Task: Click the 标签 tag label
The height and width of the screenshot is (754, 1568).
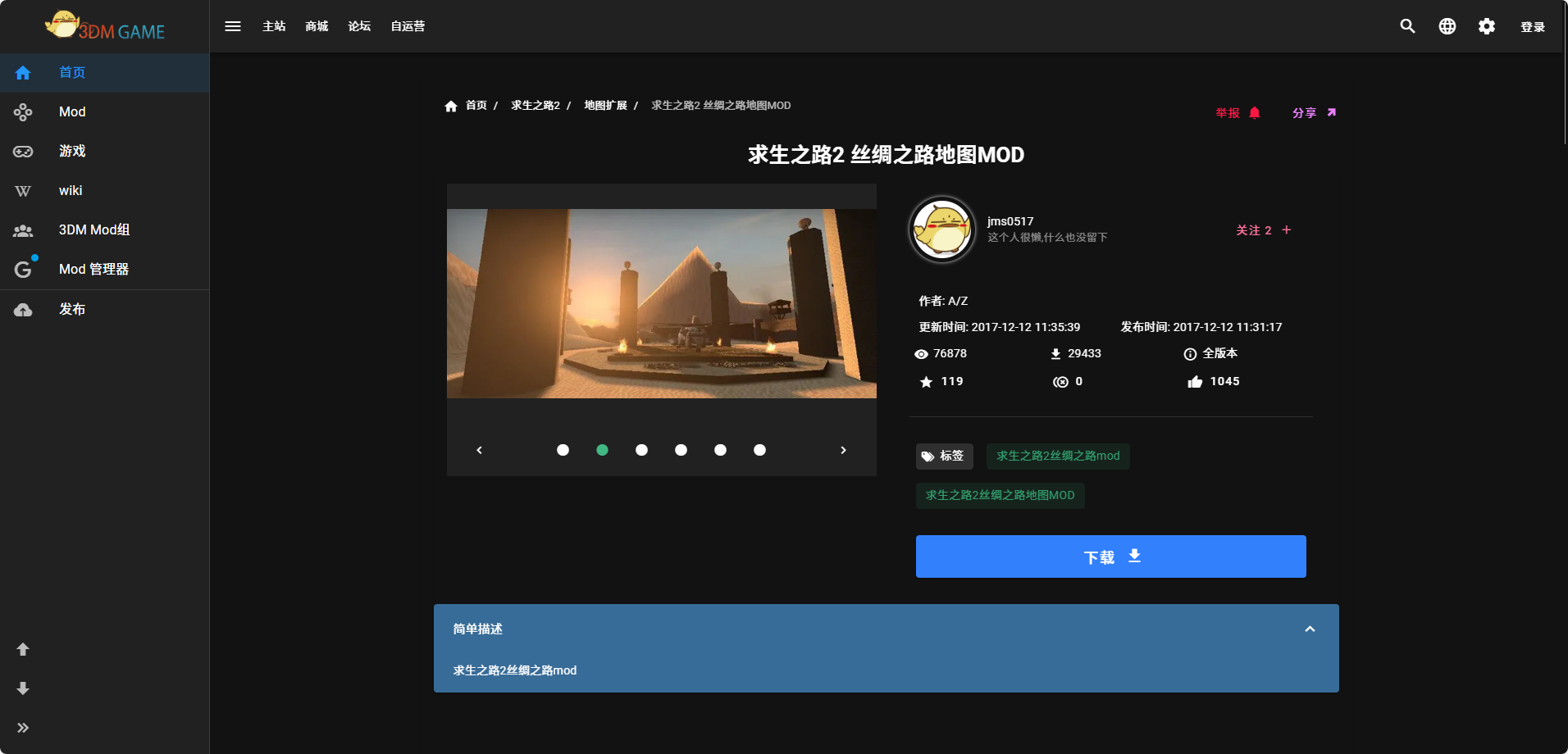Action: pos(944,456)
